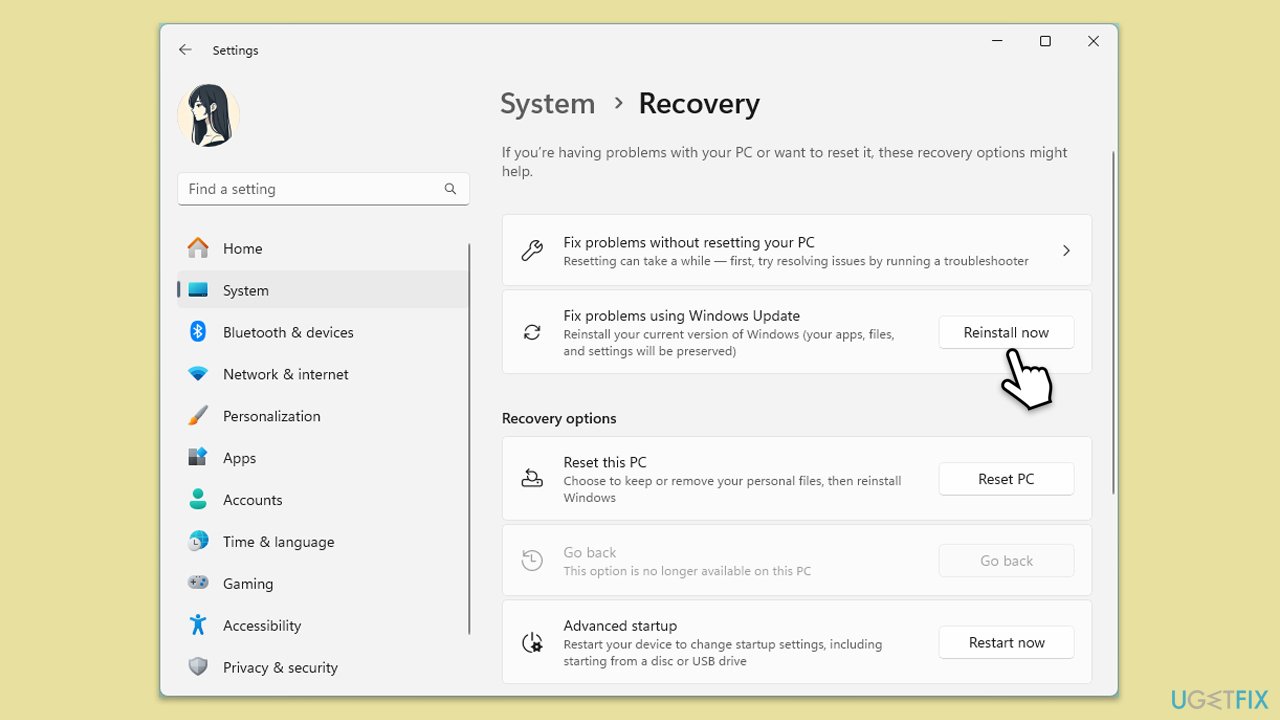Viewport: 1280px width, 720px height.
Task: Open Gaming settings
Action: click(x=248, y=584)
